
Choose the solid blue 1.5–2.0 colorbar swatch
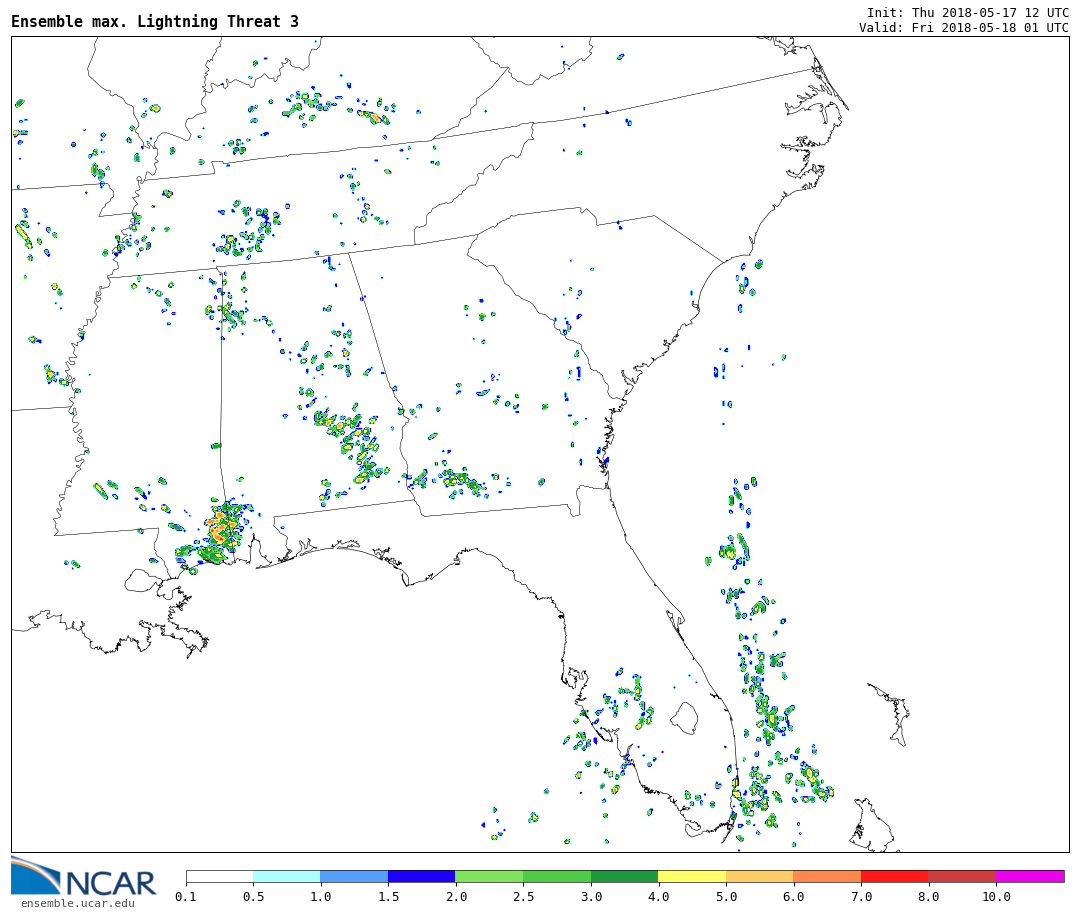click(421, 876)
